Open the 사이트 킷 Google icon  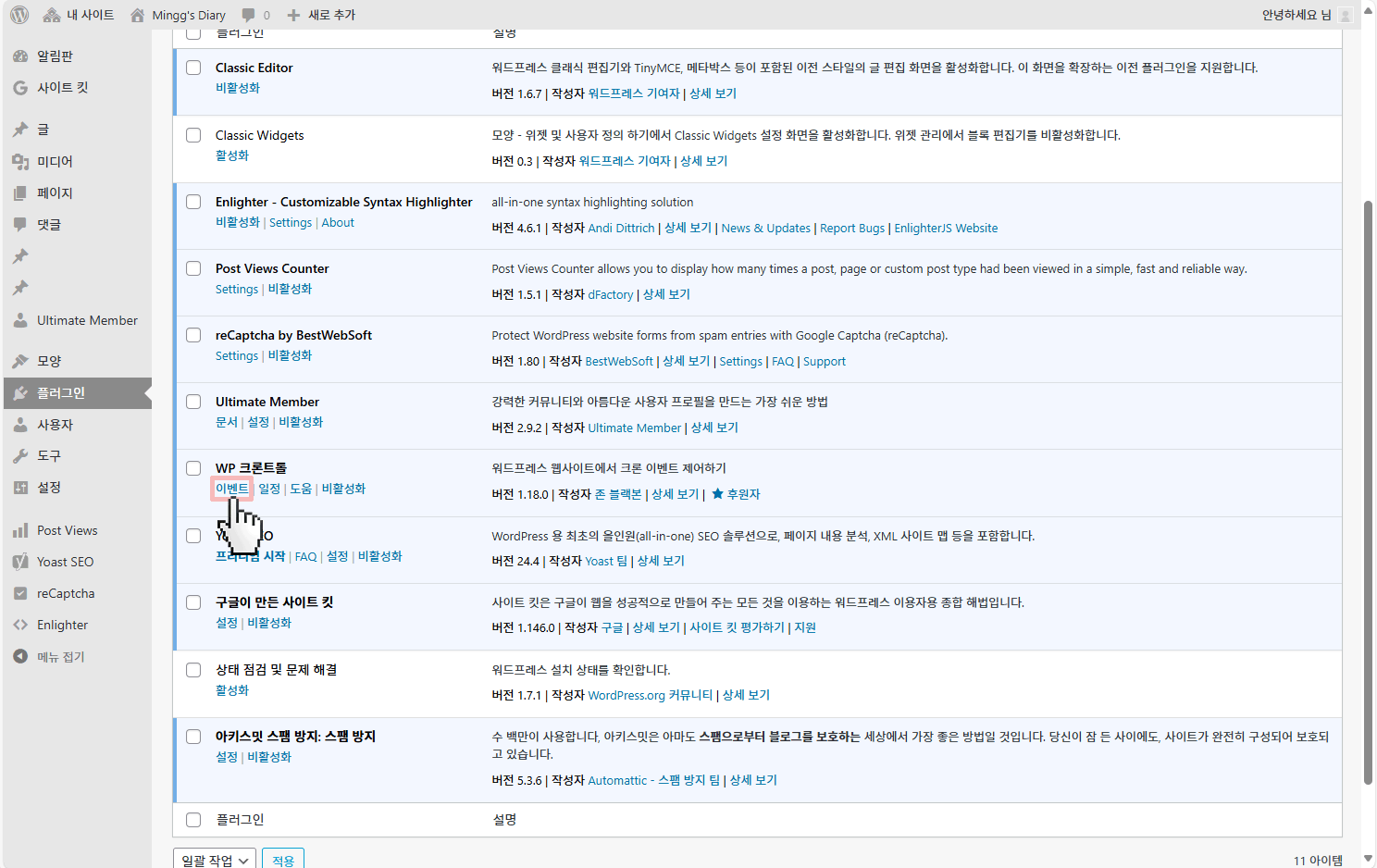tap(20, 88)
